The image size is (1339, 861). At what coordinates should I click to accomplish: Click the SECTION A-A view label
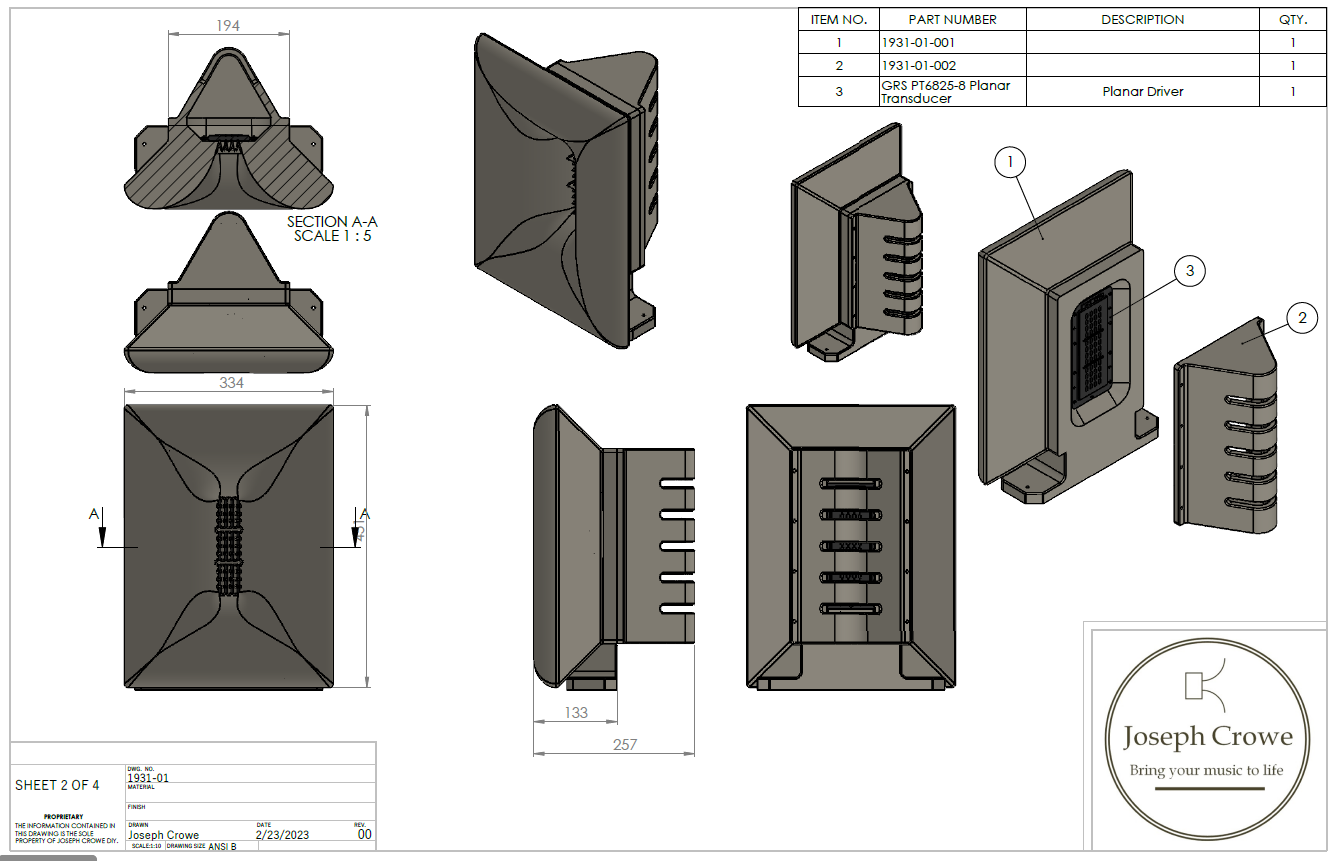point(332,229)
